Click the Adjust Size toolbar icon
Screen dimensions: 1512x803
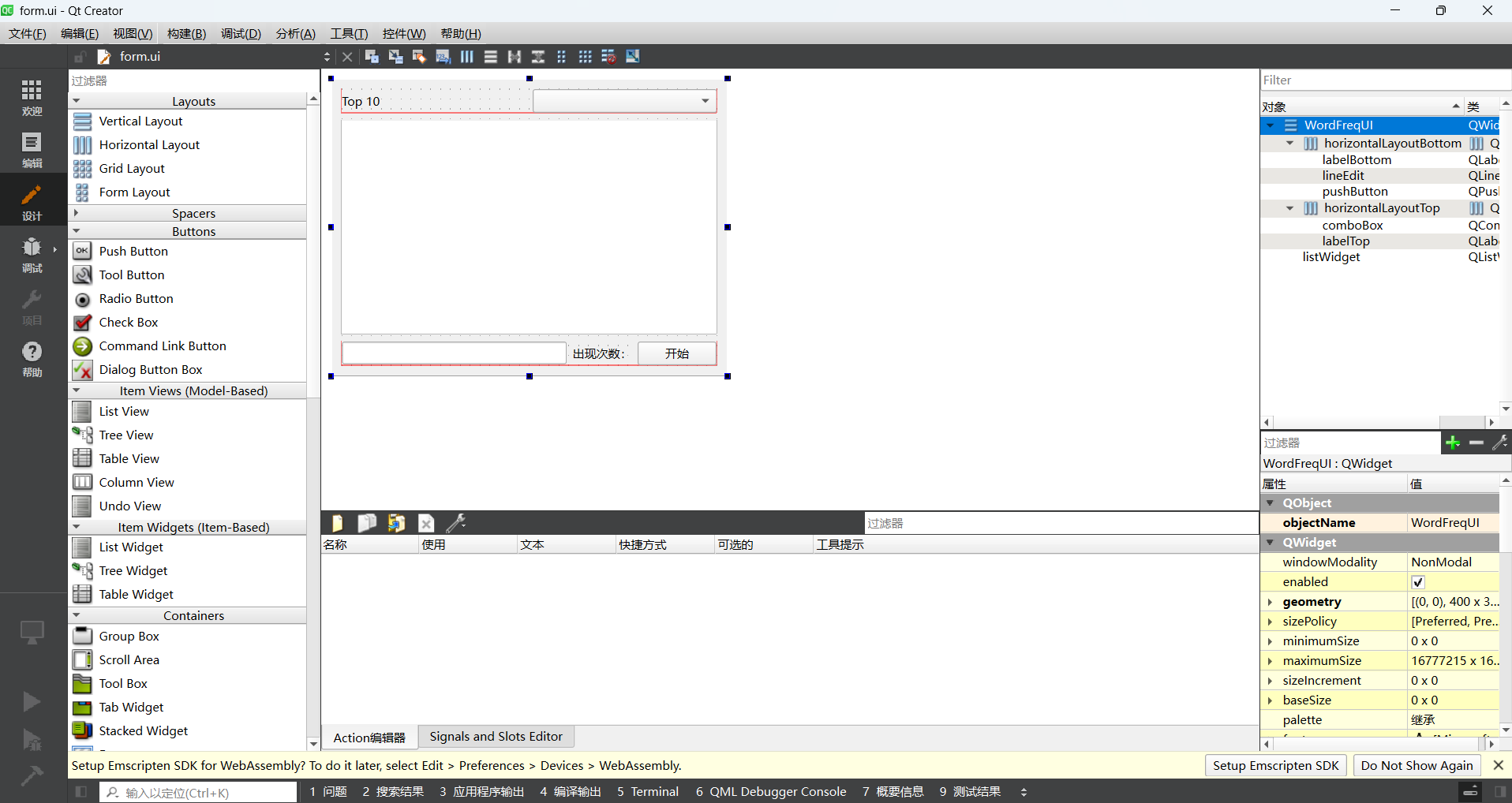(632, 57)
